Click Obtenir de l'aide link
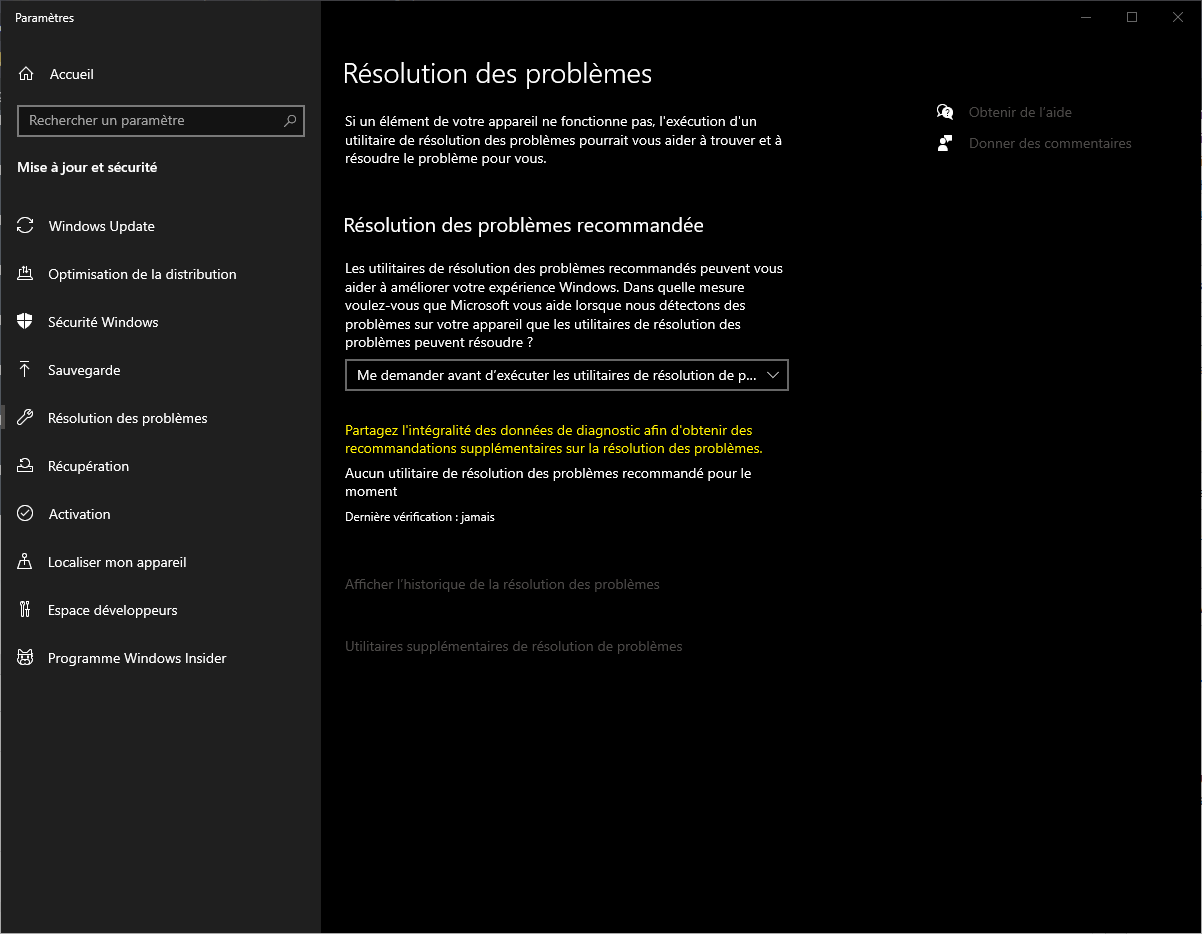The height and width of the screenshot is (934, 1202). pos(1019,112)
